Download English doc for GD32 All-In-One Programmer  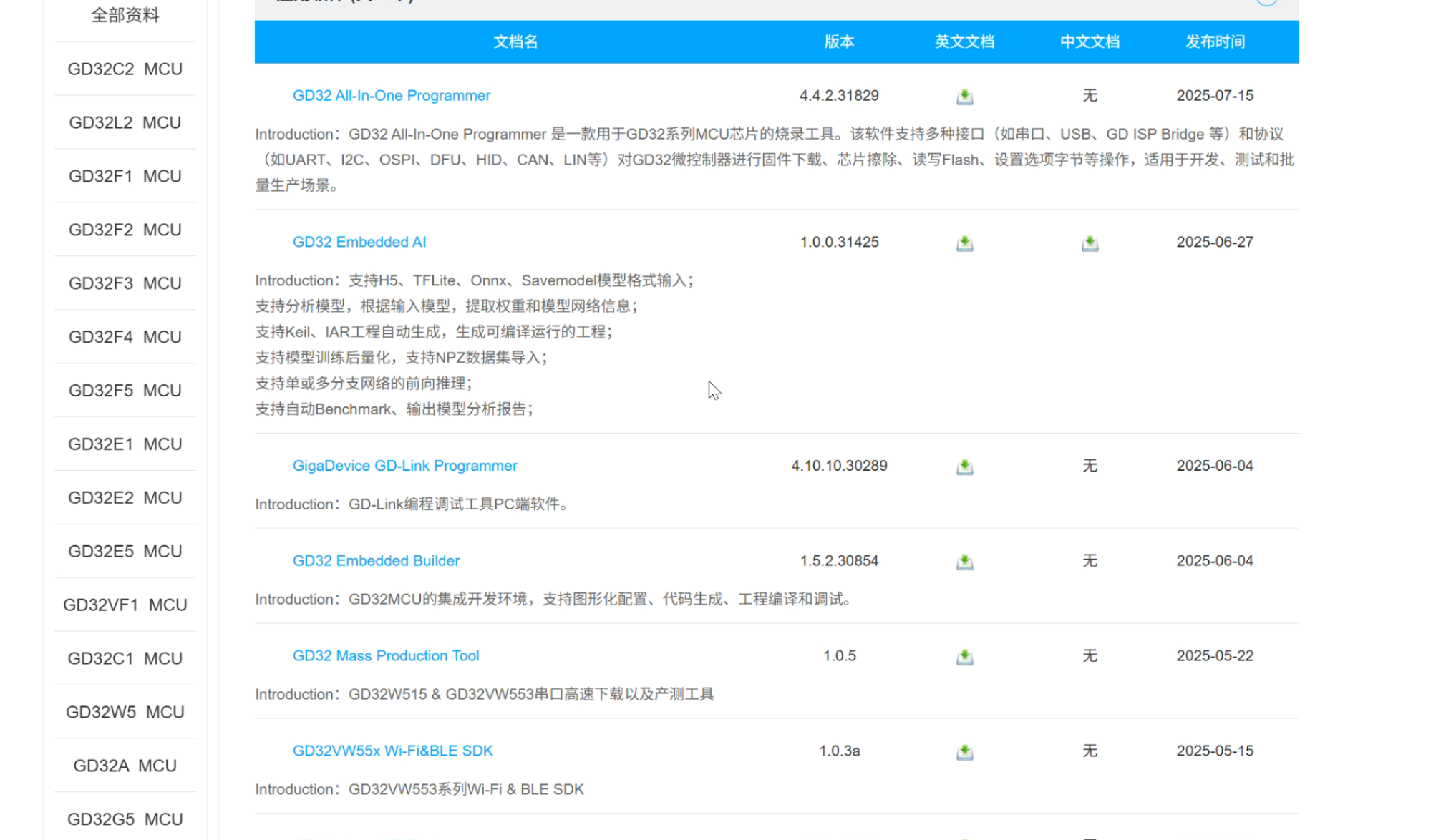(964, 96)
